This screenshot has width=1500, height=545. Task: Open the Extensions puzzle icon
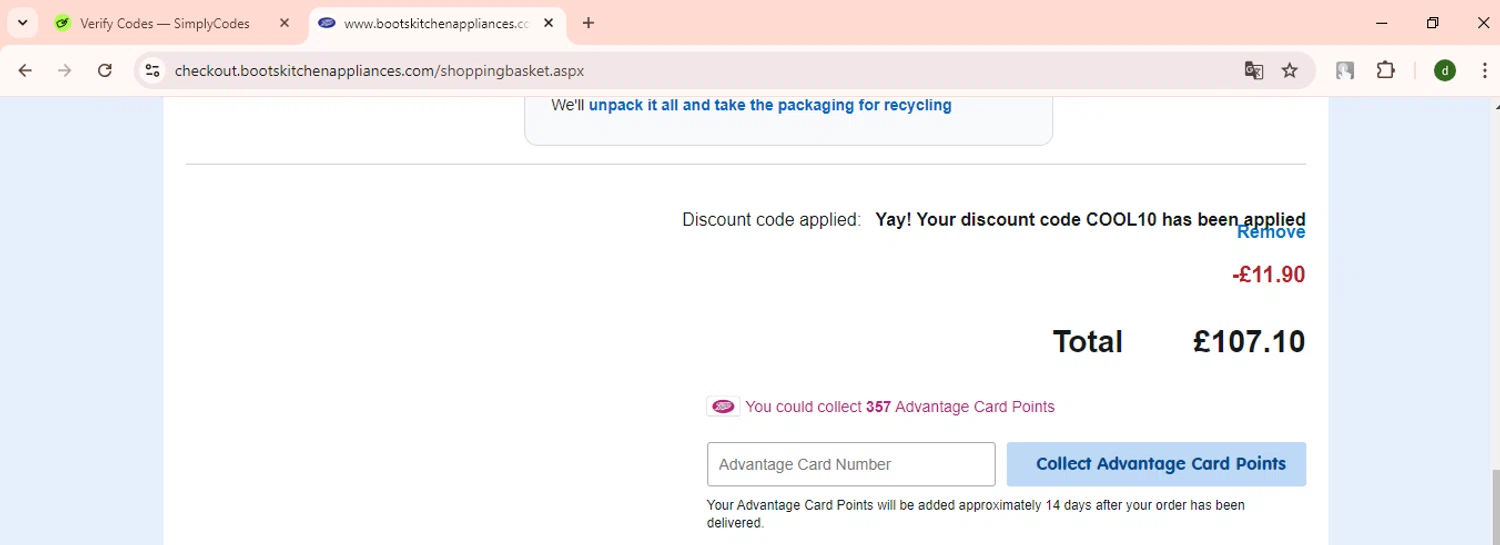[1385, 70]
